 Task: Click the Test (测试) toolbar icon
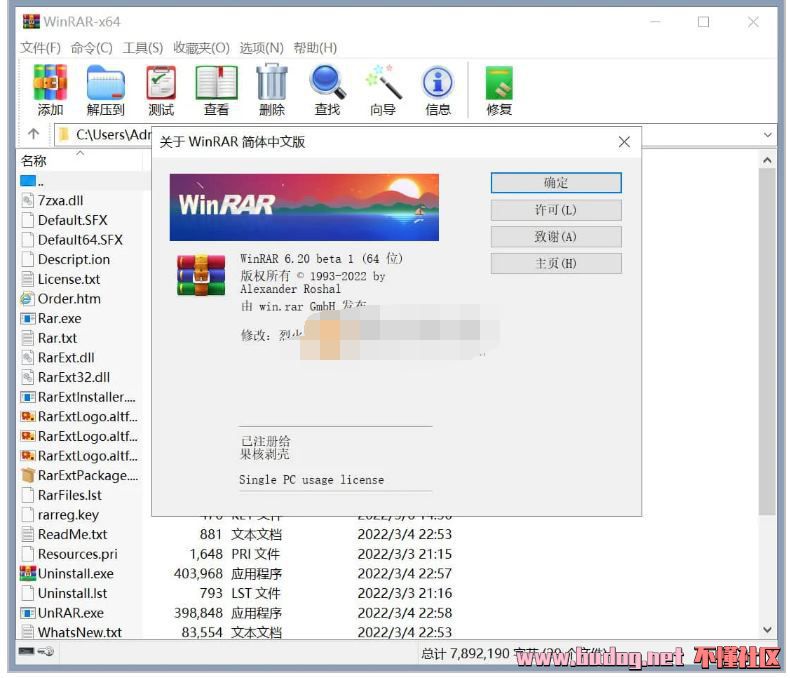[161, 91]
